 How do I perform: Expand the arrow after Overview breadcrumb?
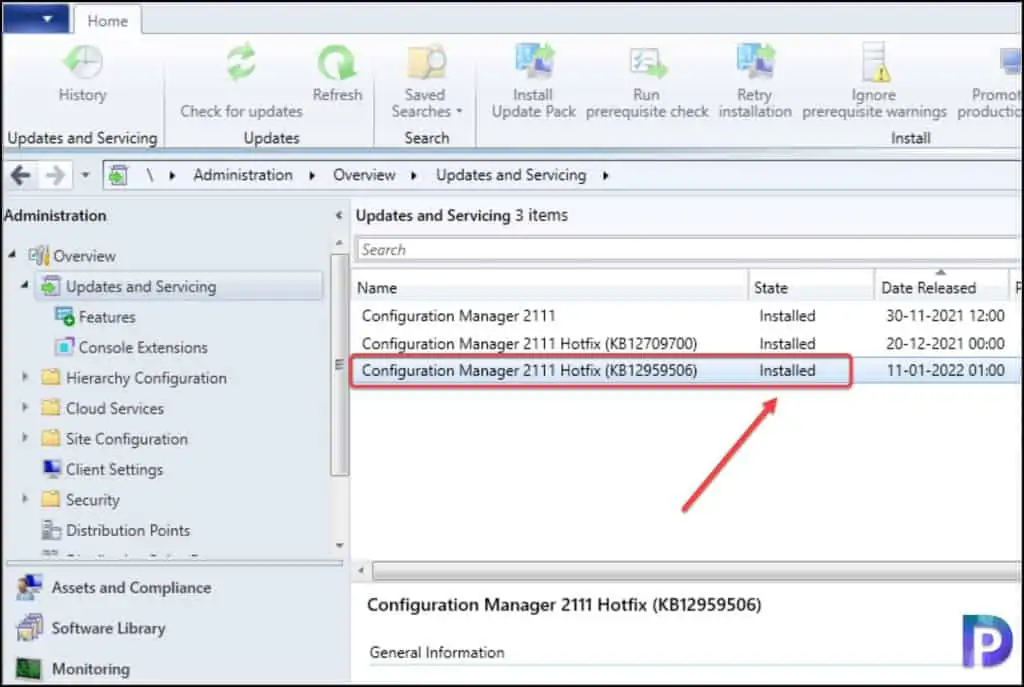[x=413, y=176]
